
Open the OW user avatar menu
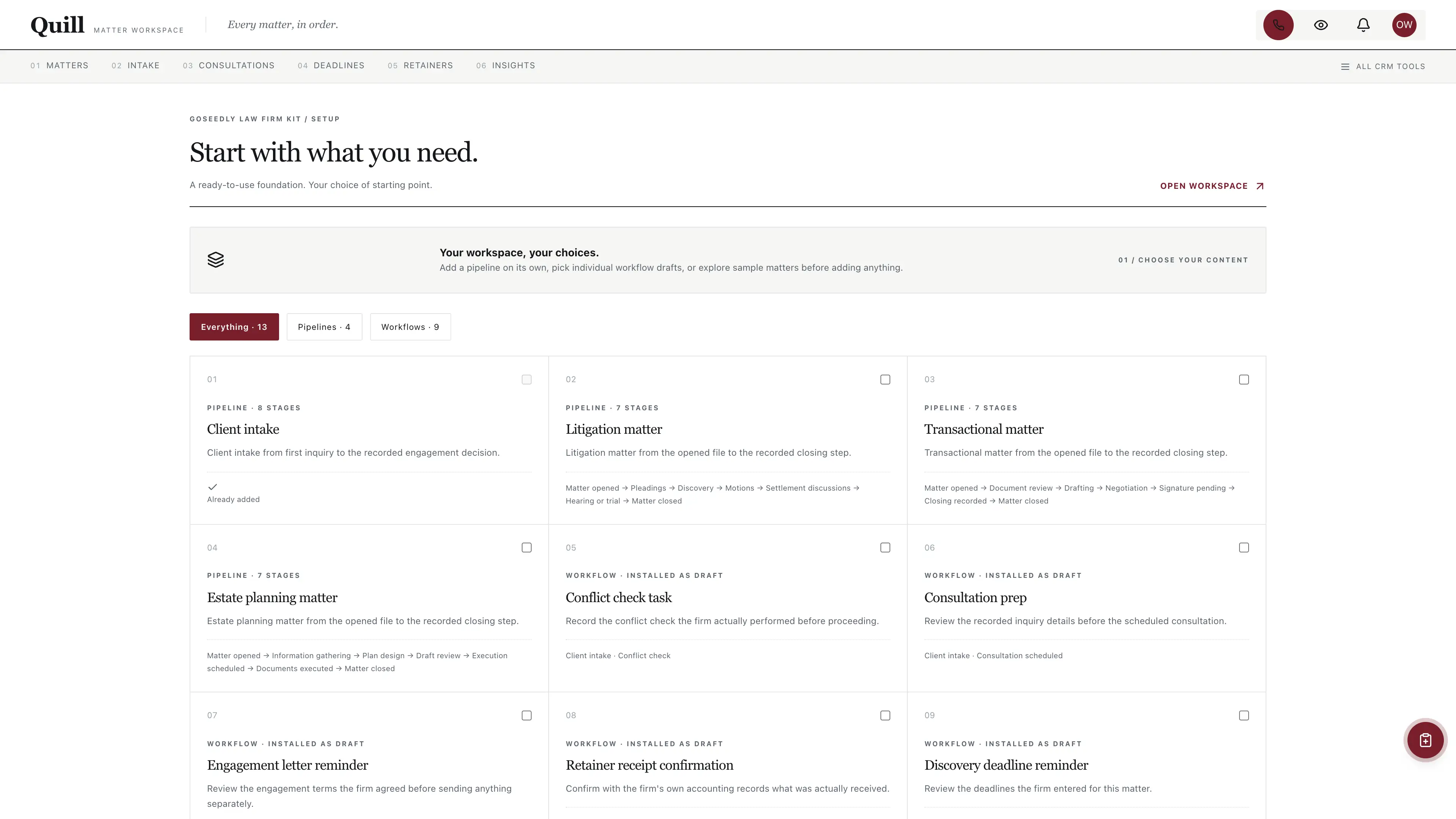pyautogui.click(x=1404, y=25)
